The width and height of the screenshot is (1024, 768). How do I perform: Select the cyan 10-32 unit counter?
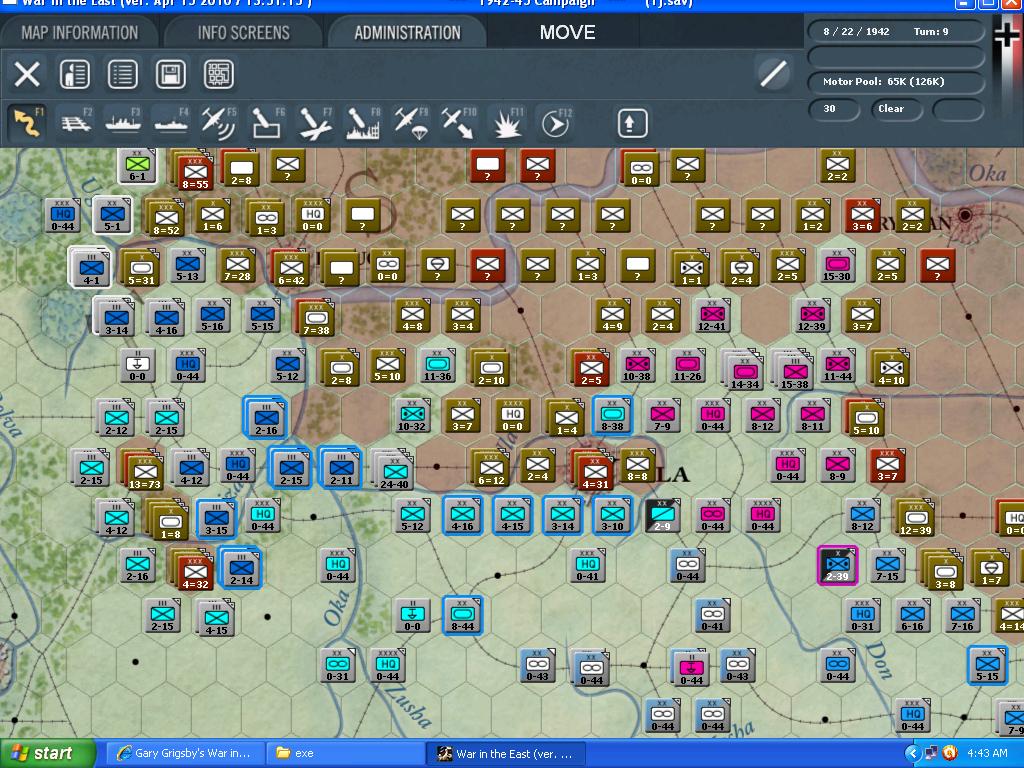[412, 415]
